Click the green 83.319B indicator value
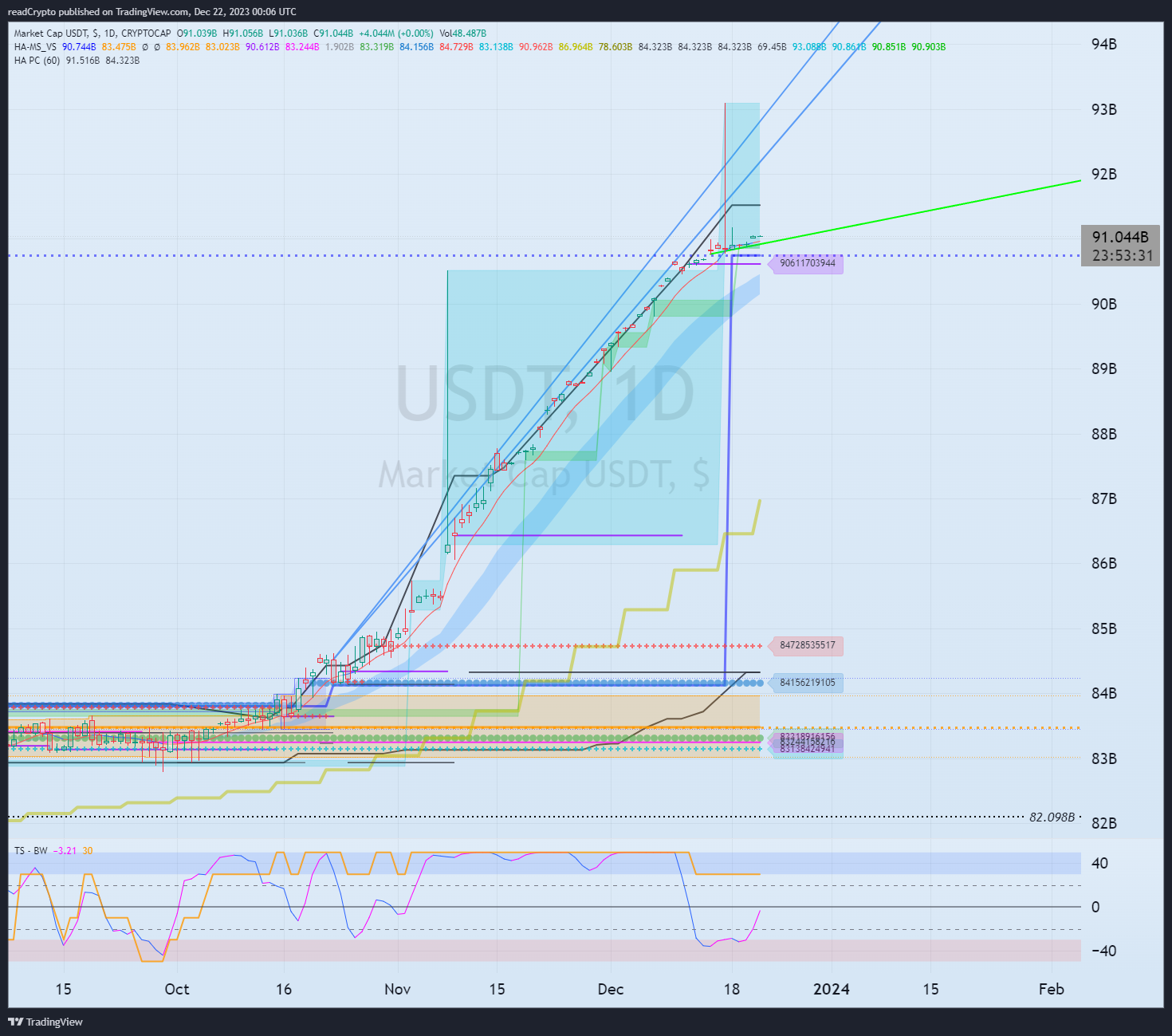1172x1036 pixels. tap(376, 47)
